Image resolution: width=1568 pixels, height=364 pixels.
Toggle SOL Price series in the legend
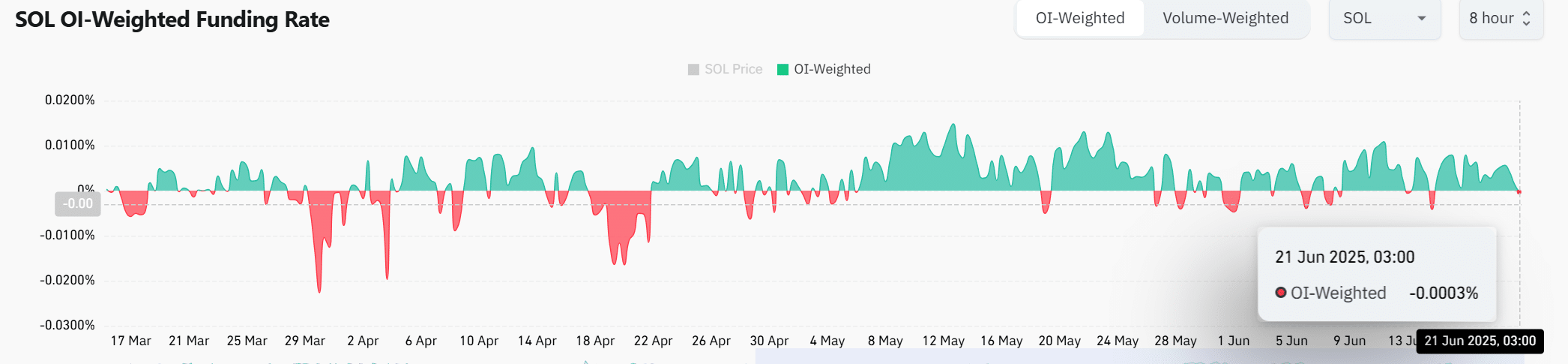pyautogui.click(x=725, y=69)
